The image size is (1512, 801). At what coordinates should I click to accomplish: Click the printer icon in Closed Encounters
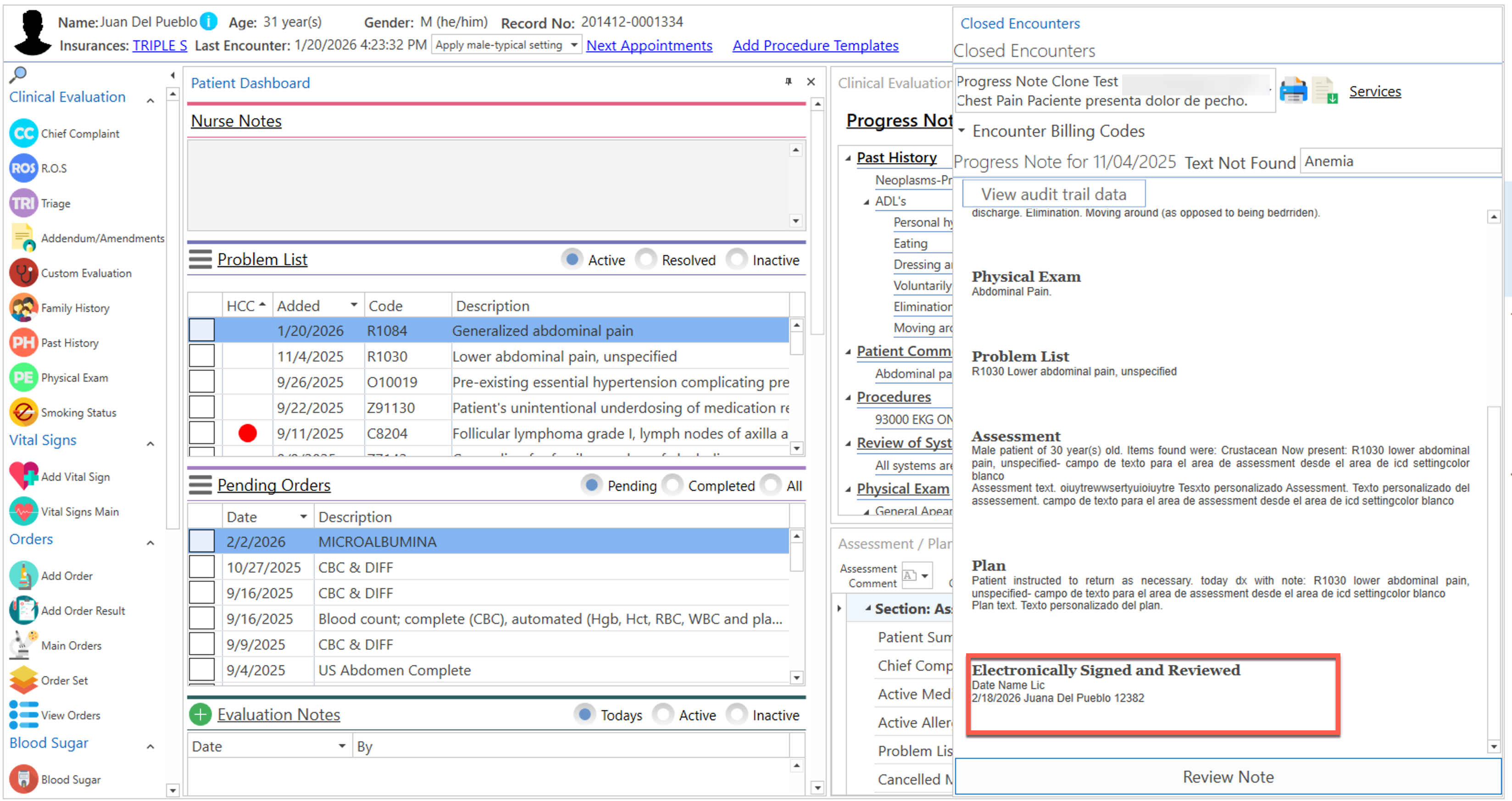(1293, 91)
